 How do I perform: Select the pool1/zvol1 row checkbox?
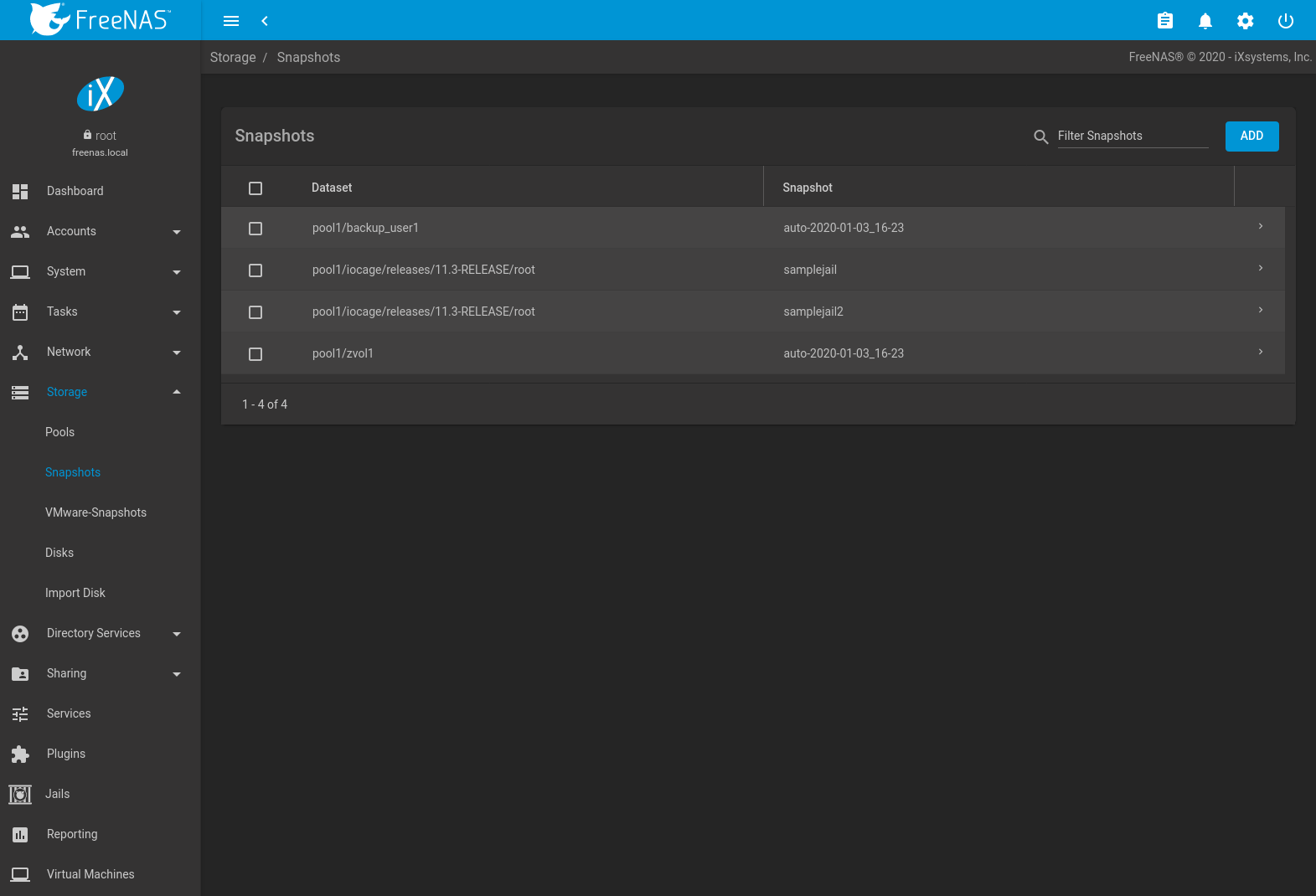pos(255,354)
